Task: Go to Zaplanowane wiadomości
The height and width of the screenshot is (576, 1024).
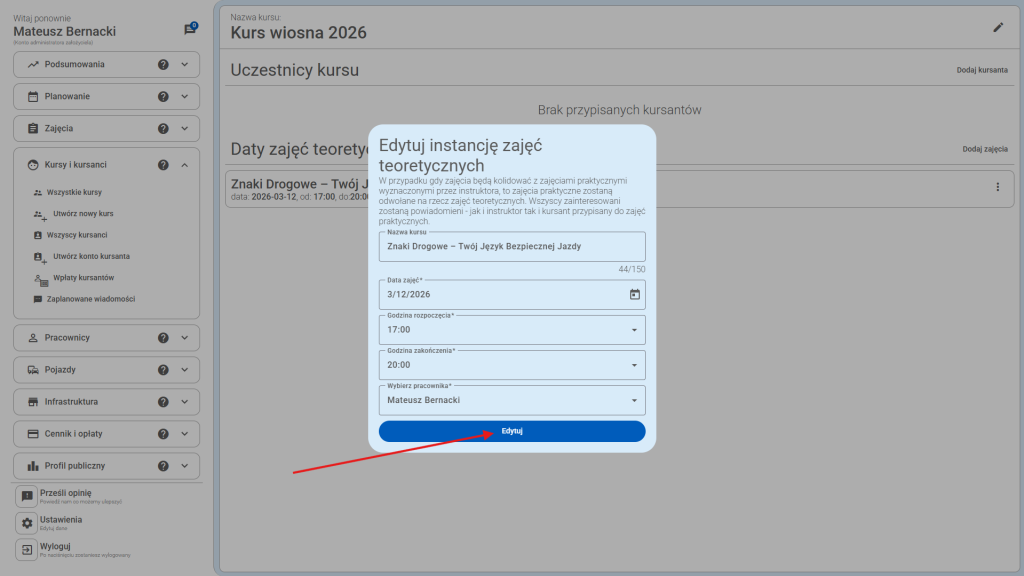Action: pyautogui.click(x=90, y=299)
